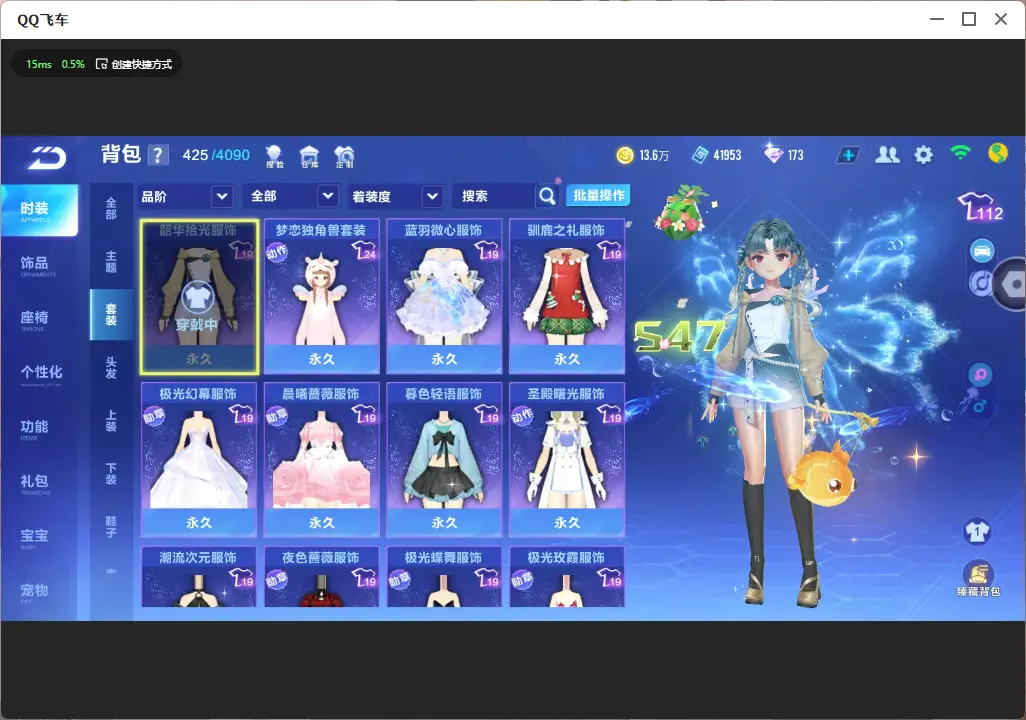Select the 潮流次元服饰 outfit card
This screenshot has height=720, width=1026.
click(199, 577)
